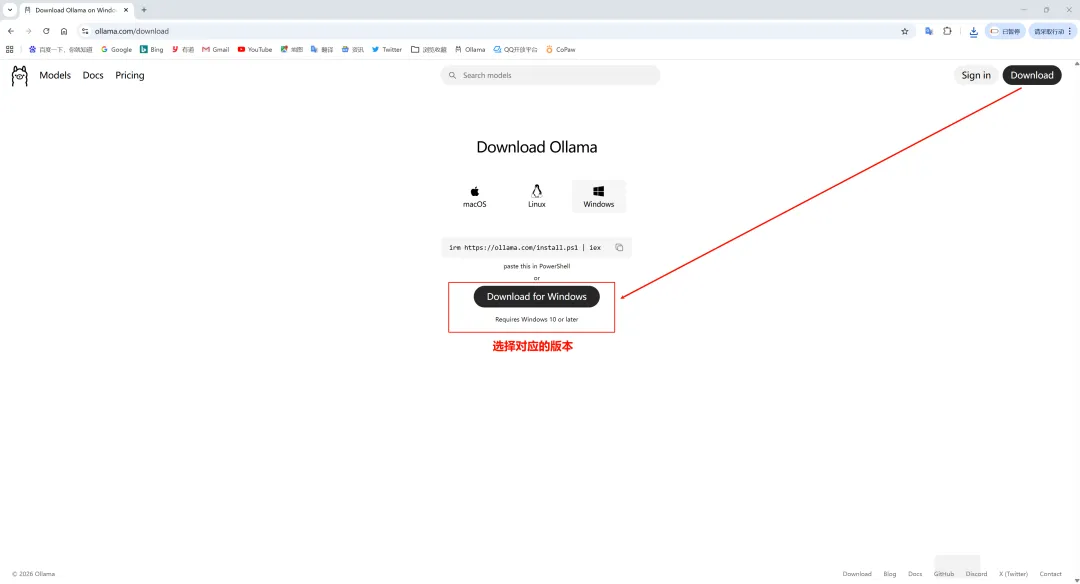
Task: Open the Gmail bookmark
Action: (x=216, y=50)
